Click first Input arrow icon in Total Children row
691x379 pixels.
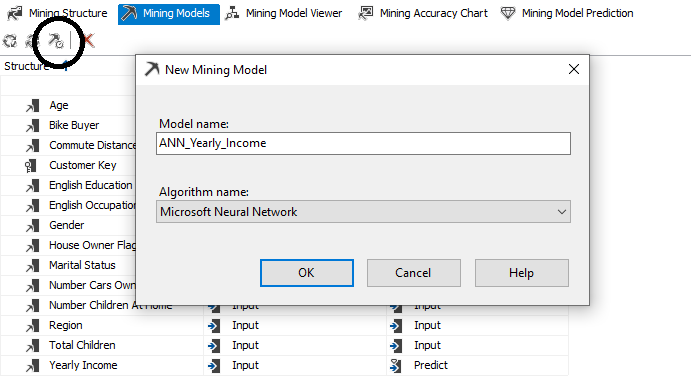point(214,346)
